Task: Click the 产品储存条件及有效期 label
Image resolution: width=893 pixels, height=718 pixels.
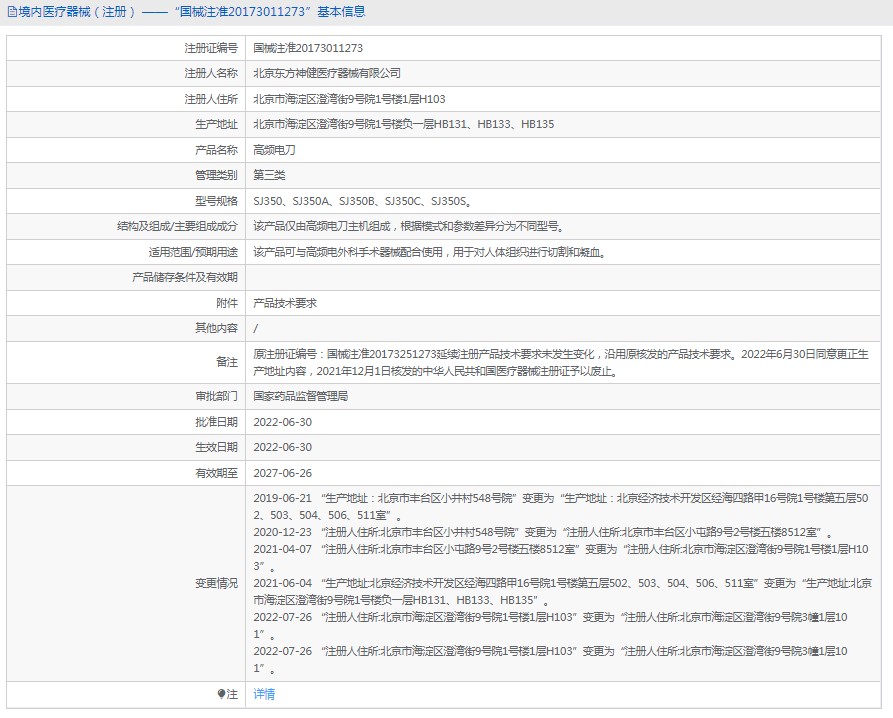Action: [x=185, y=277]
